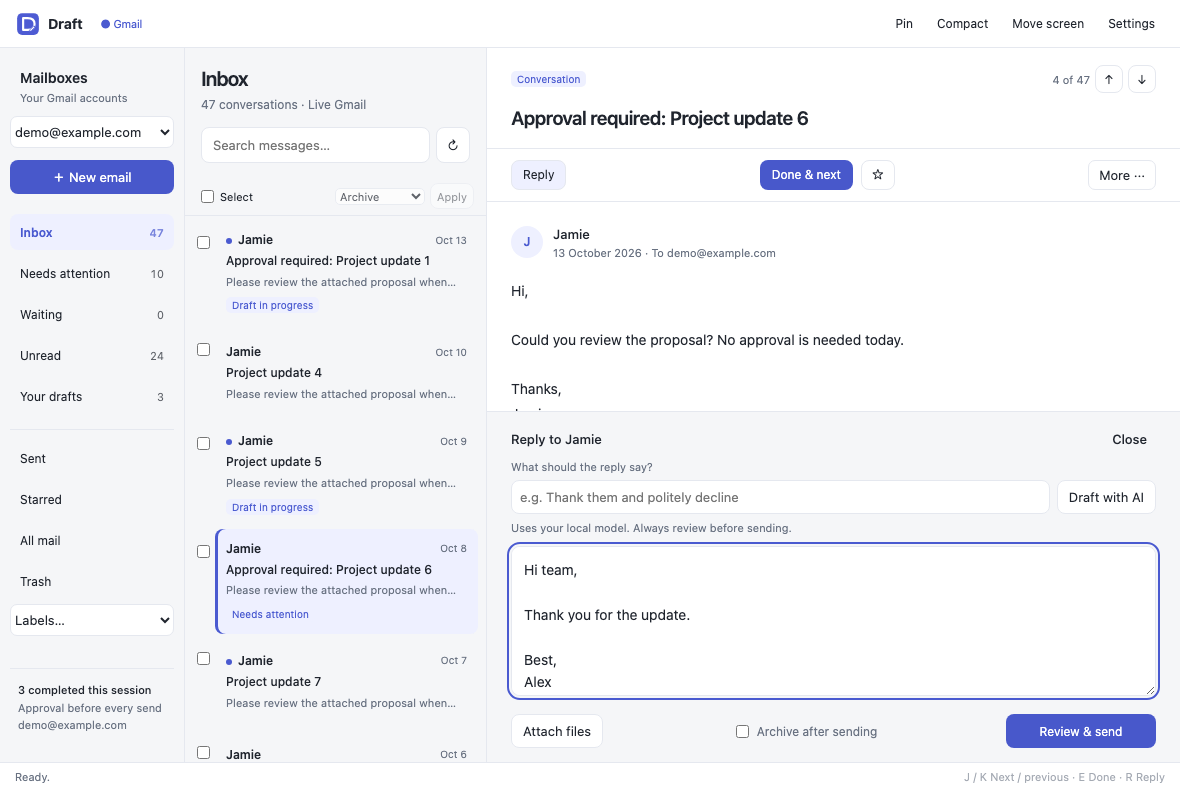The image size is (1180, 790).
Task: Click the Apply bulk action button
Action: tap(452, 197)
